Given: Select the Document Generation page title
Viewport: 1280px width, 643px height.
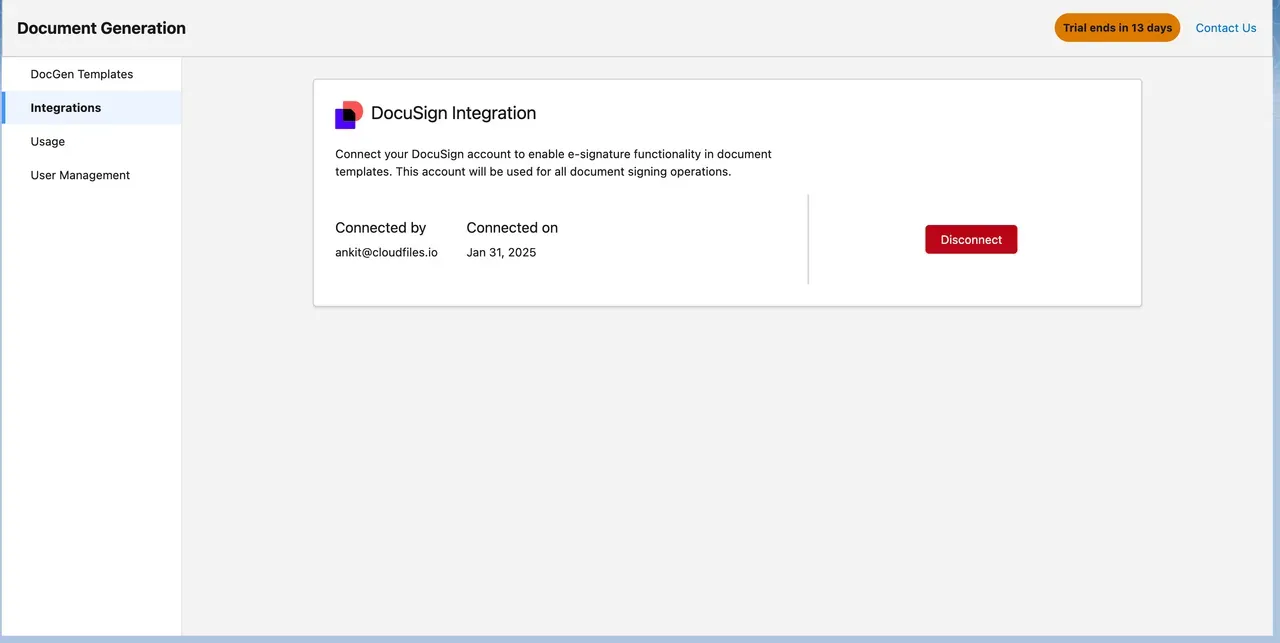Looking at the screenshot, I should click(x=101, y=28).
